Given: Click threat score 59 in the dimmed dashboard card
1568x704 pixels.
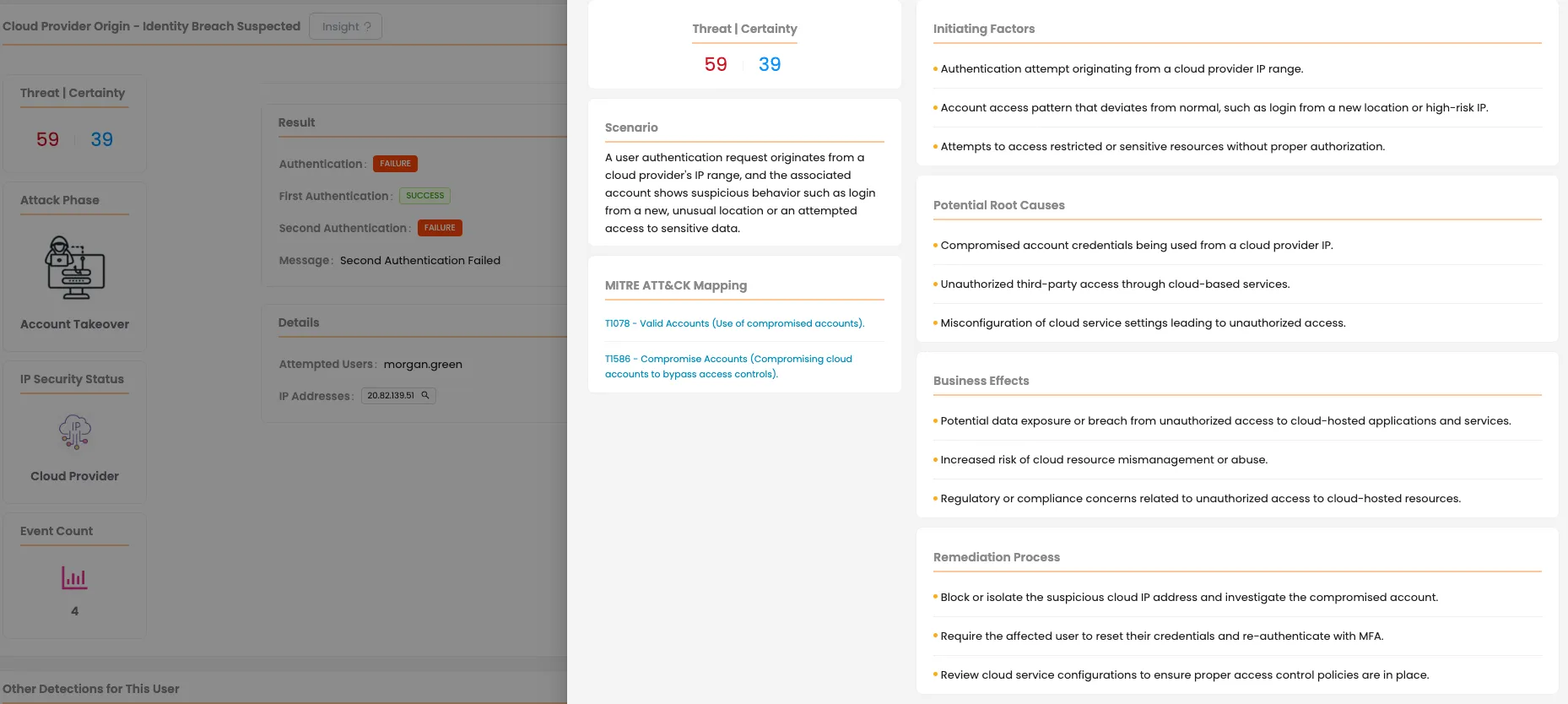Looking at the screenshot, I should point(47,139).
